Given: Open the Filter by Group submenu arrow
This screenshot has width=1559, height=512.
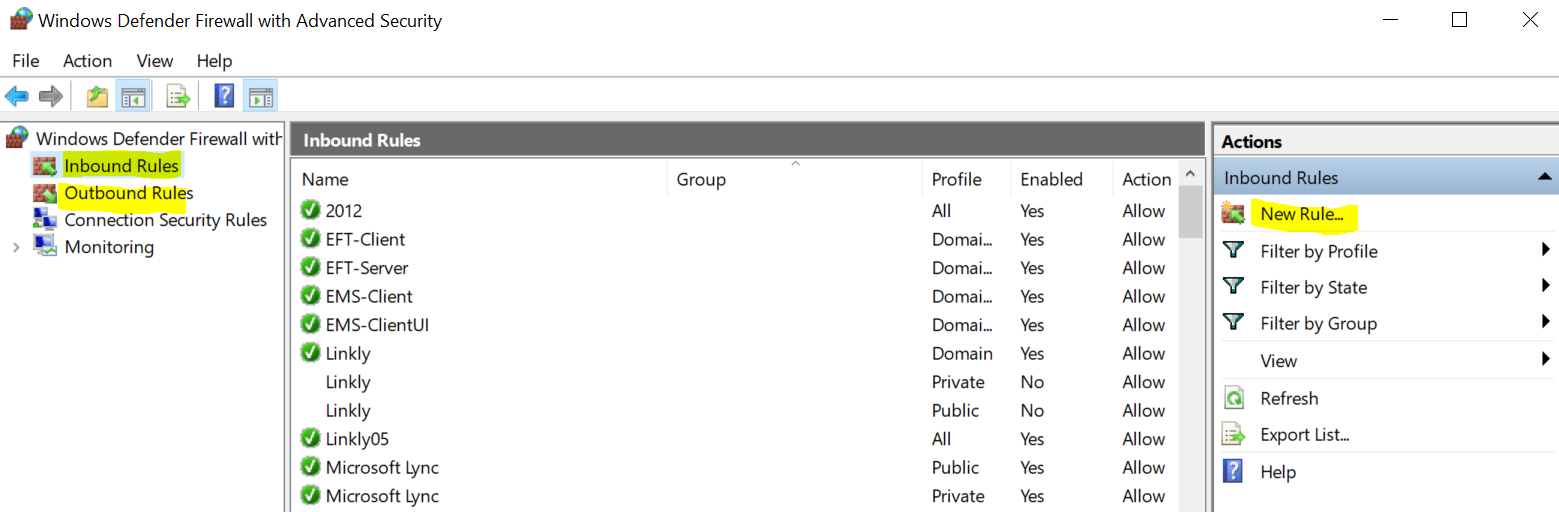Looking at the screenshot, I should click(1546, 322).
